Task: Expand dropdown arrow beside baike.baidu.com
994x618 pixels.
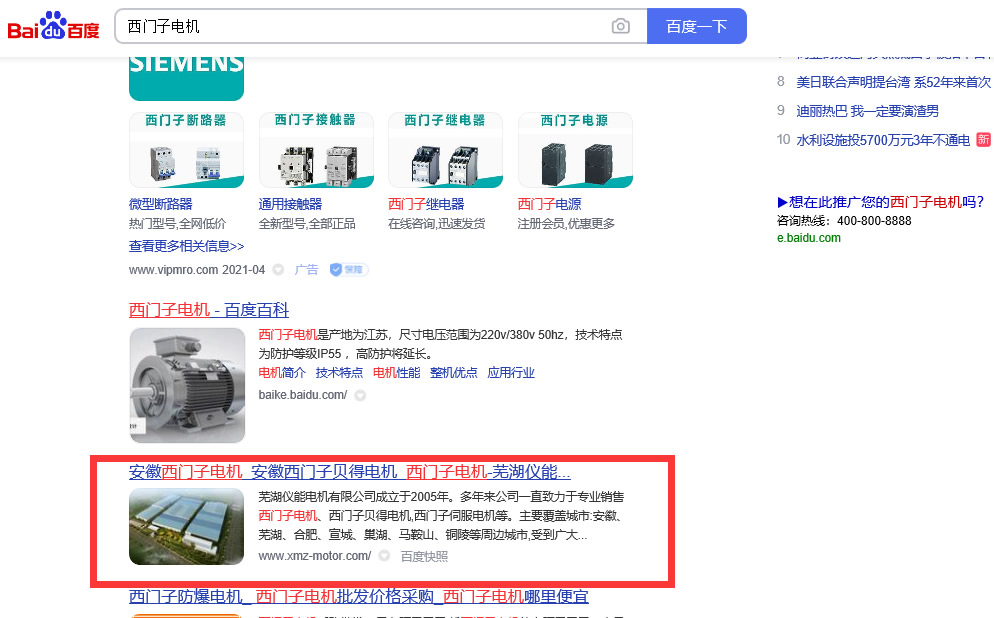Action: coord(360,396)
